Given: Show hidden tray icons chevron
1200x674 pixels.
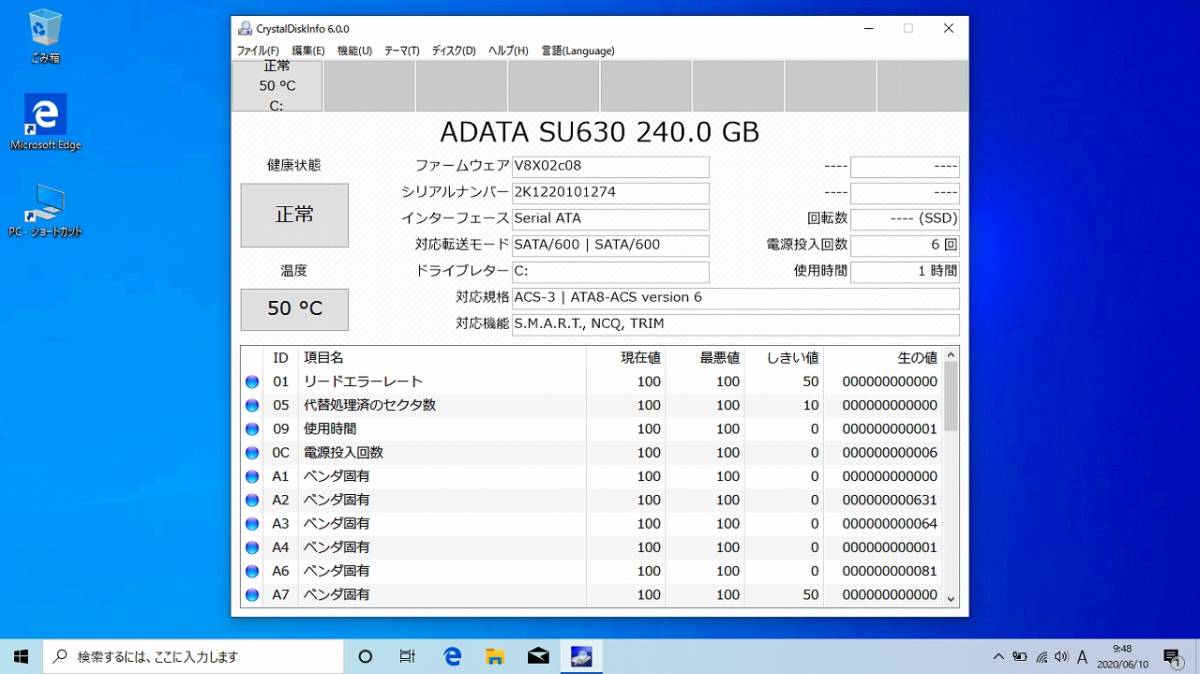Looking at the screenshot, I should pos(998,657).
